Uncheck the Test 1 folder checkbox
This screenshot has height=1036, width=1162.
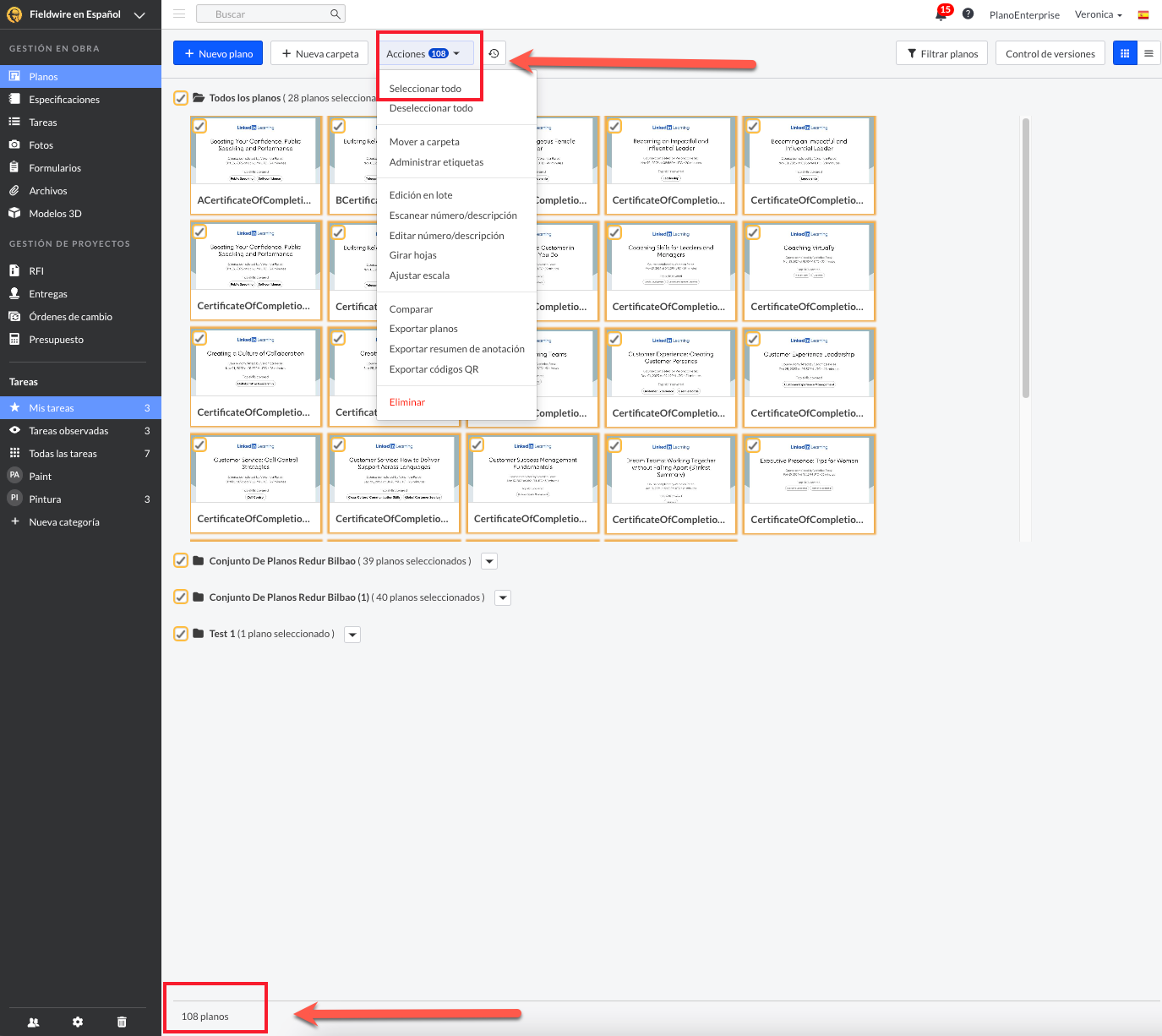(181, 633)
